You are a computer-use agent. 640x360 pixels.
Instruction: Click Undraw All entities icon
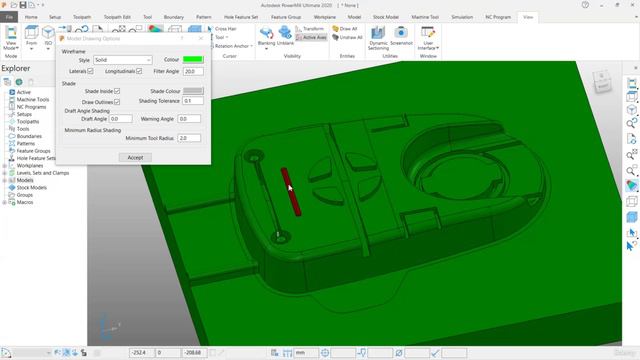[347, 37]
